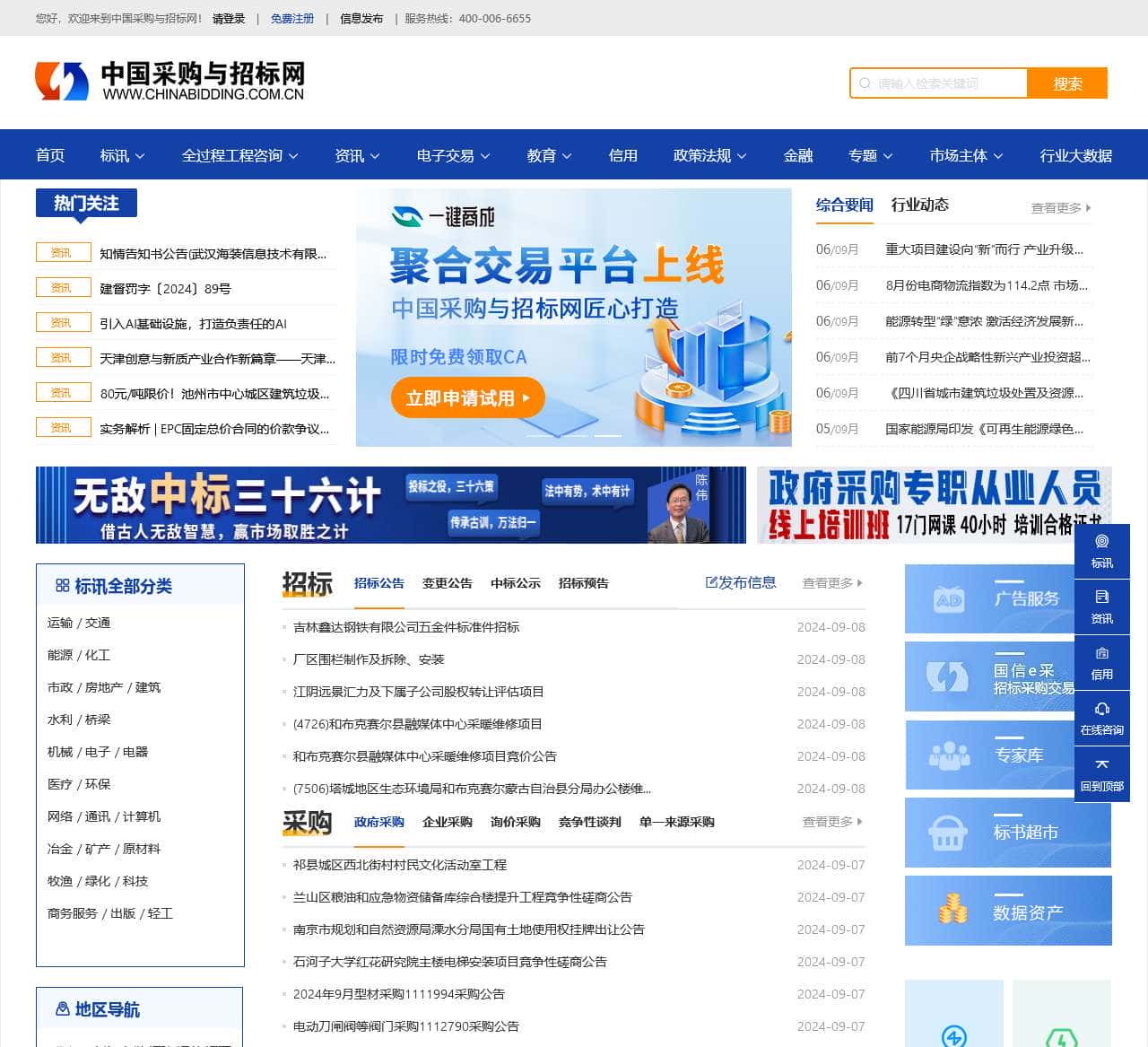Click 查看更多 in 招标 section
The image size is (1148, 1047).
(832, 583)
